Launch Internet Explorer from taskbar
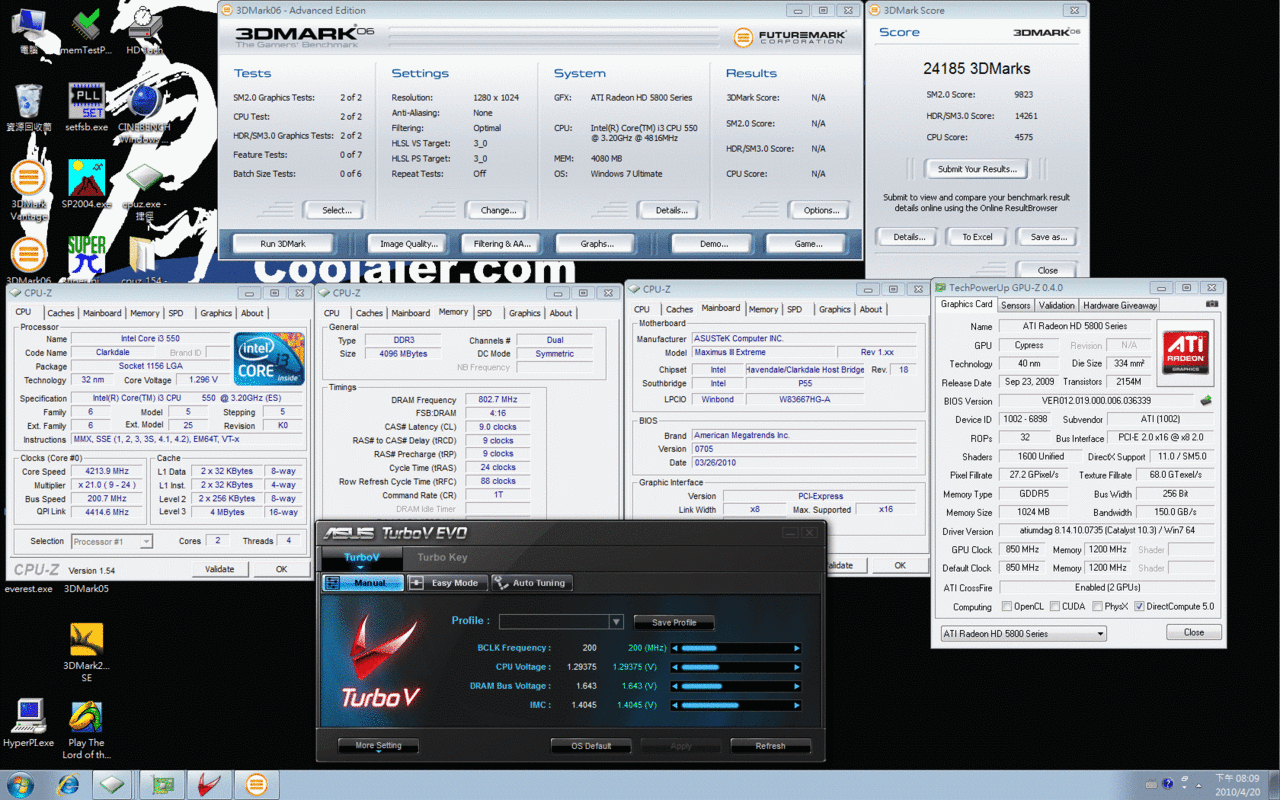 tap(68, 785)
